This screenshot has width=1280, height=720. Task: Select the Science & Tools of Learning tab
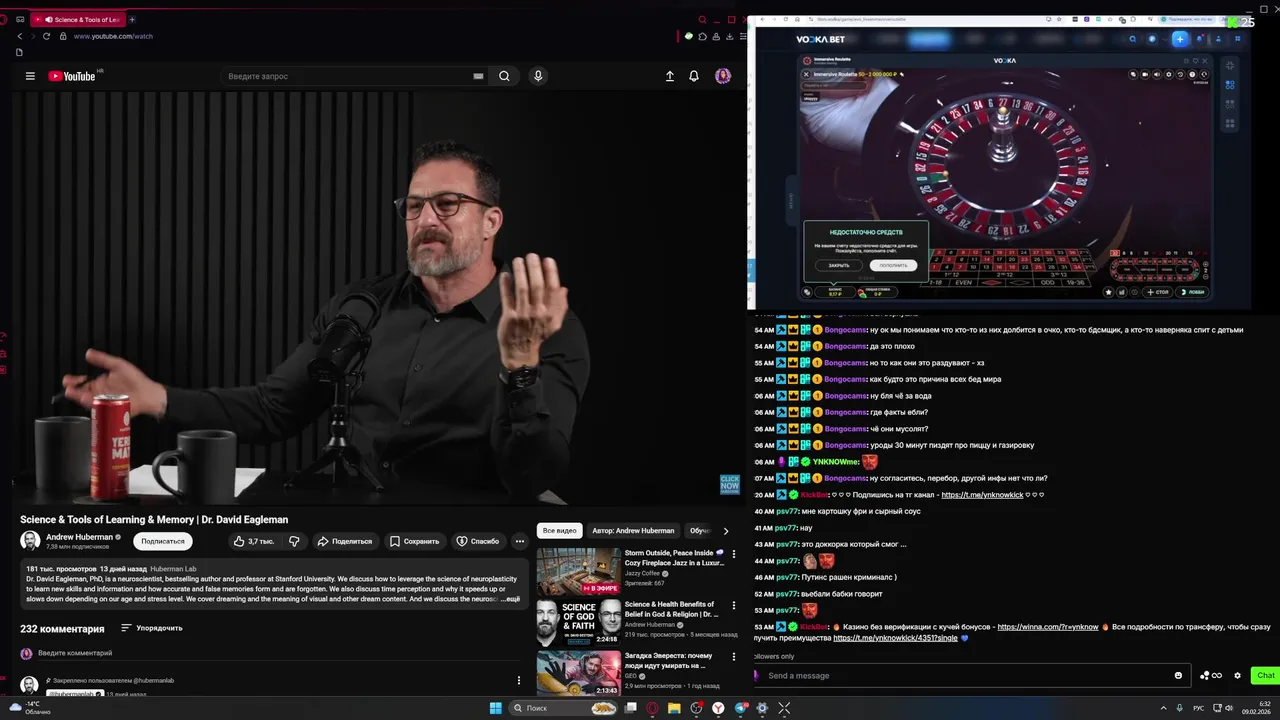(x=77, y=19)
